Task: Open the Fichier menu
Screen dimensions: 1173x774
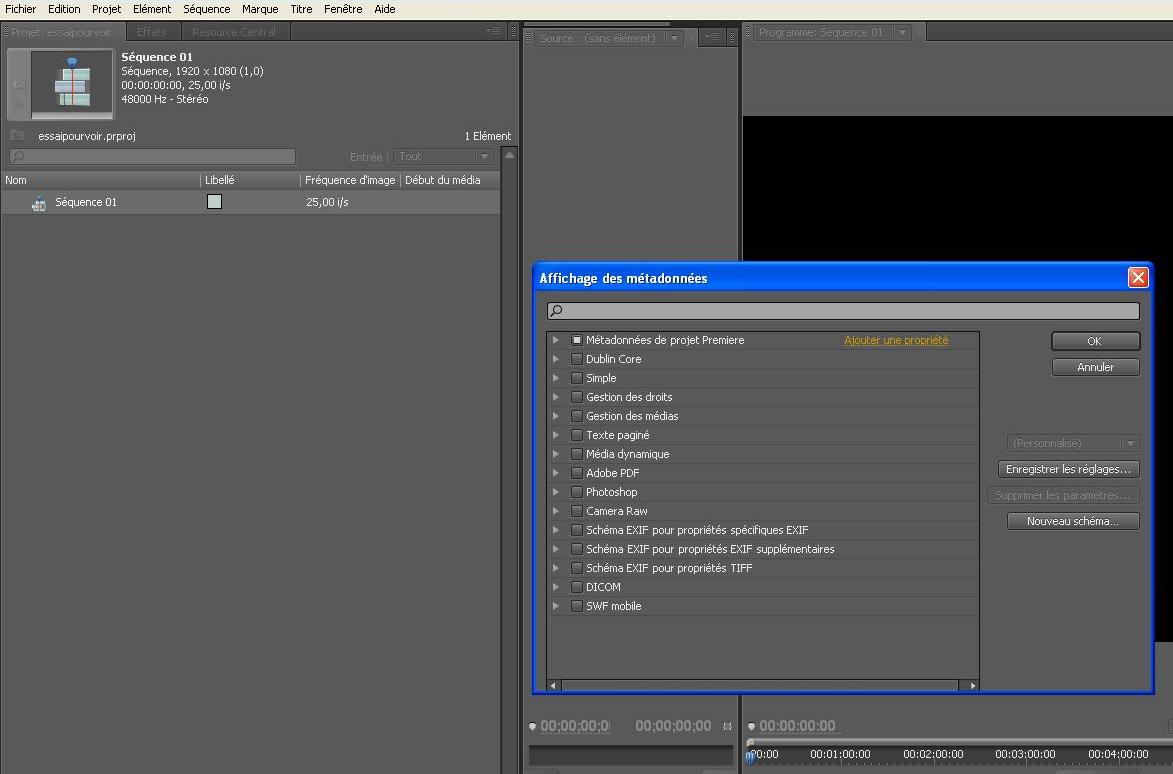Action: [x=21, y=9]
